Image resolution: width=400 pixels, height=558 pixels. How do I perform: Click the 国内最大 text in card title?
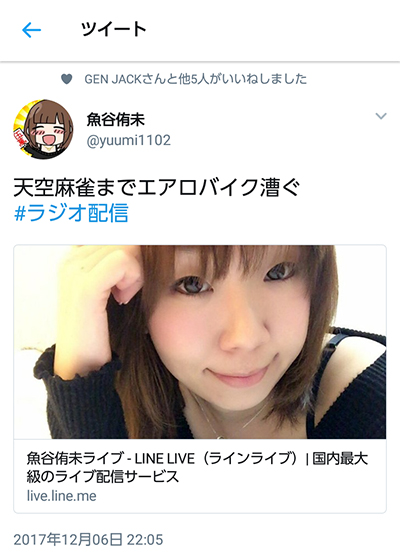click(x=340, y=458)
